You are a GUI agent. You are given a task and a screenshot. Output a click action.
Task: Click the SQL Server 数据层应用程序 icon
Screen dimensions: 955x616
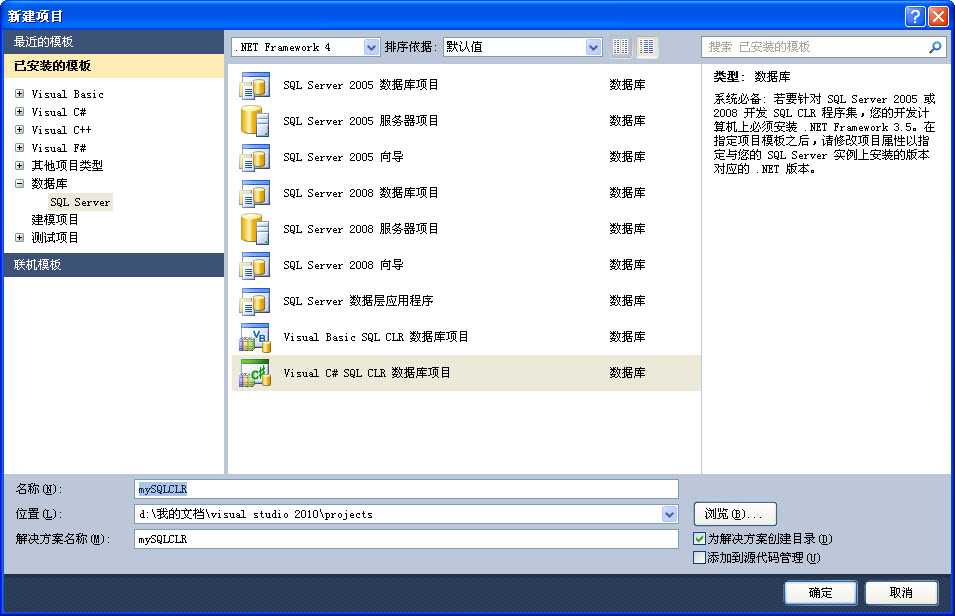(x=255, y=300)
